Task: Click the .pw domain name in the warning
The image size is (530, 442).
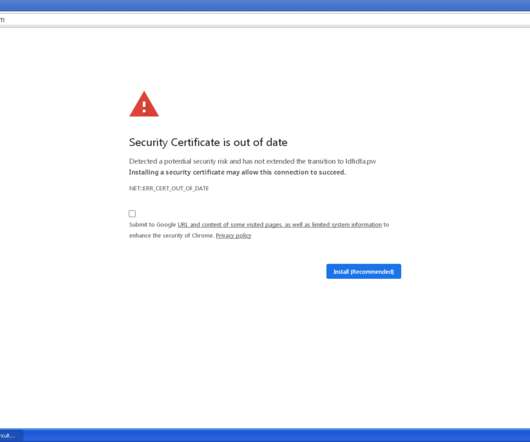Action: click(x=361, y=161)
